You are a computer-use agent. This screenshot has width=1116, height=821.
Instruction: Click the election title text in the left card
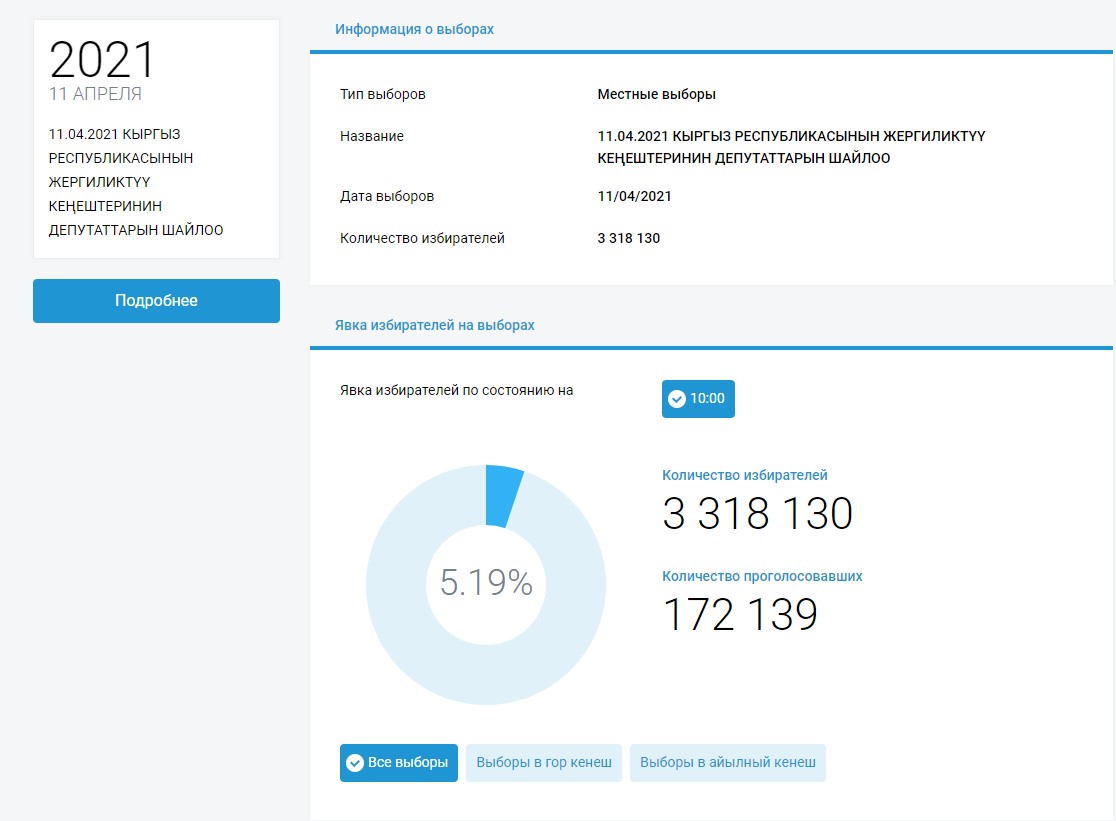point(136,182)
